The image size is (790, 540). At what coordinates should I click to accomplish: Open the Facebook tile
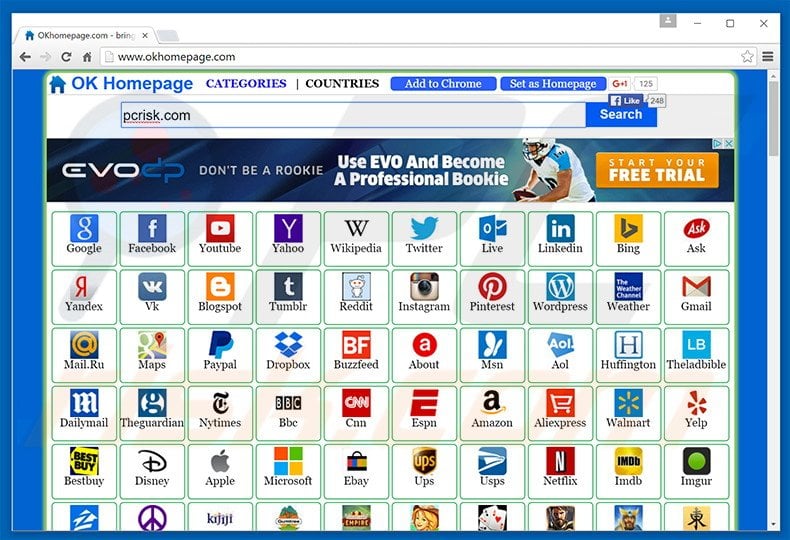[152, 239]
